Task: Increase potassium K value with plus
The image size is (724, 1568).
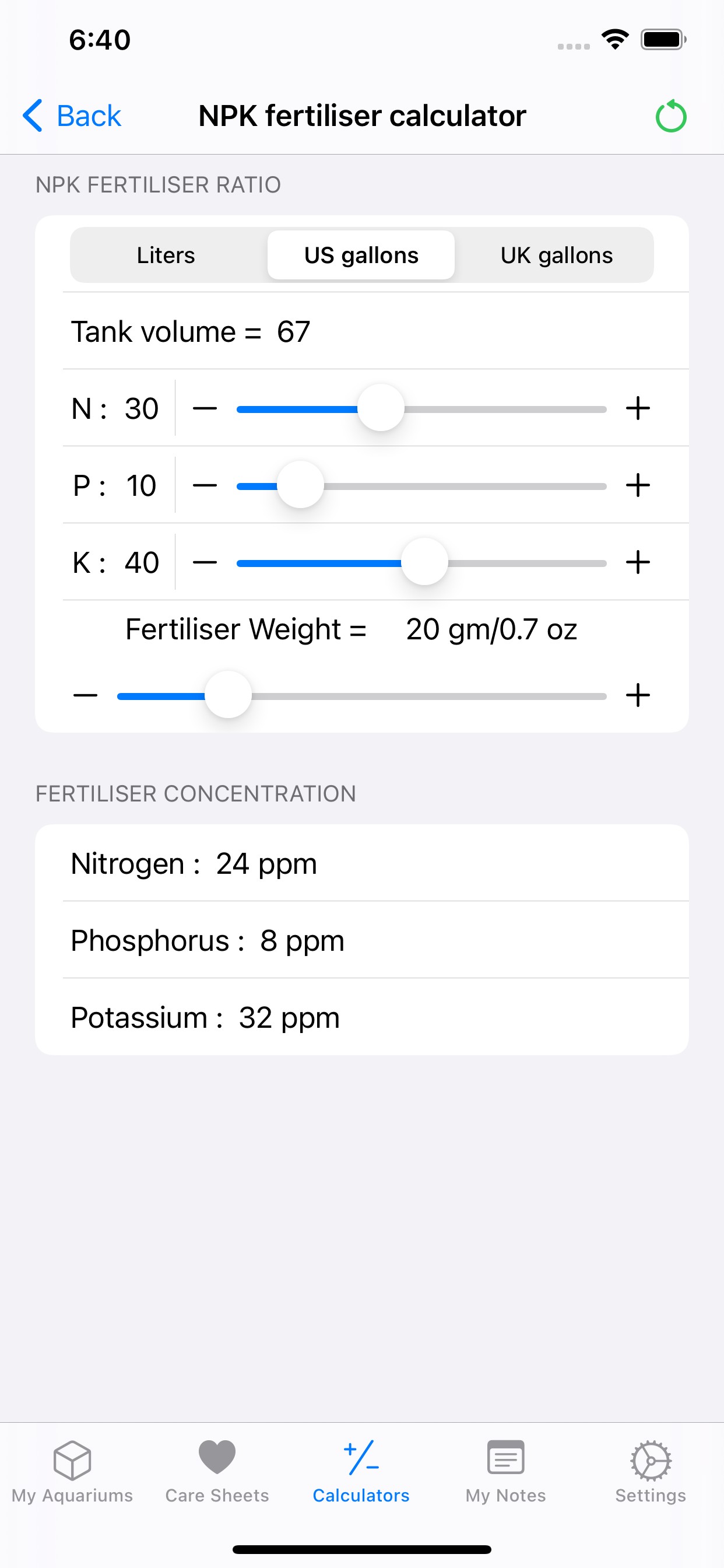Action: tap(638, 562)
